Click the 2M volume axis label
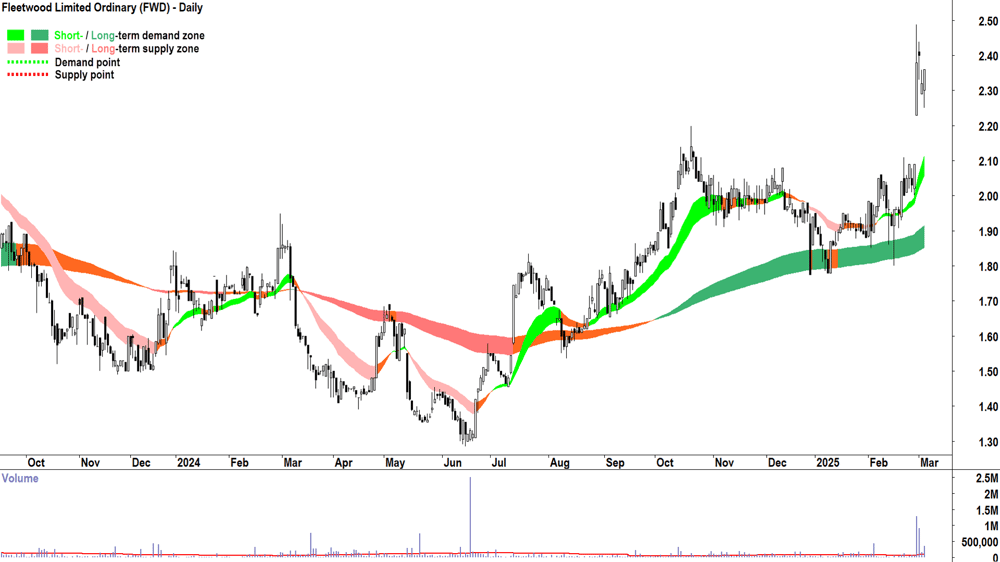Image resolution: width=1000 pixels, height=562 pixels. pos(991,494)
